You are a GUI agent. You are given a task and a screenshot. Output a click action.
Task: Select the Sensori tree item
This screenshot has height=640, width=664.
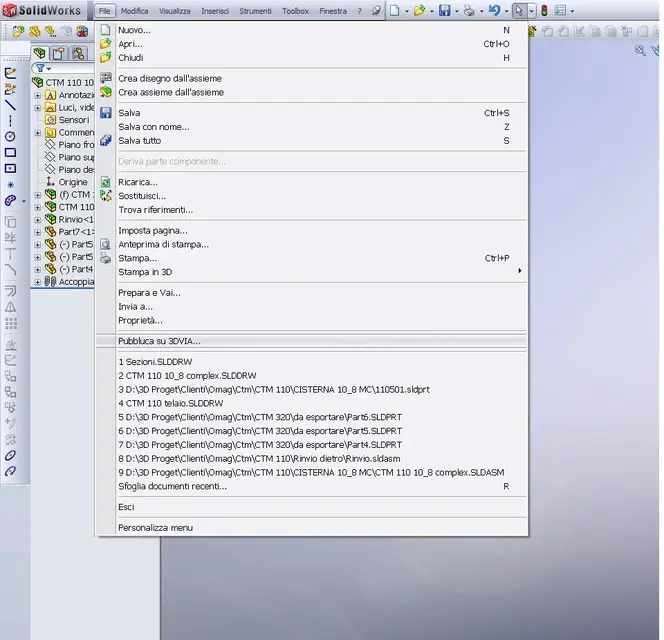[68, 120]
